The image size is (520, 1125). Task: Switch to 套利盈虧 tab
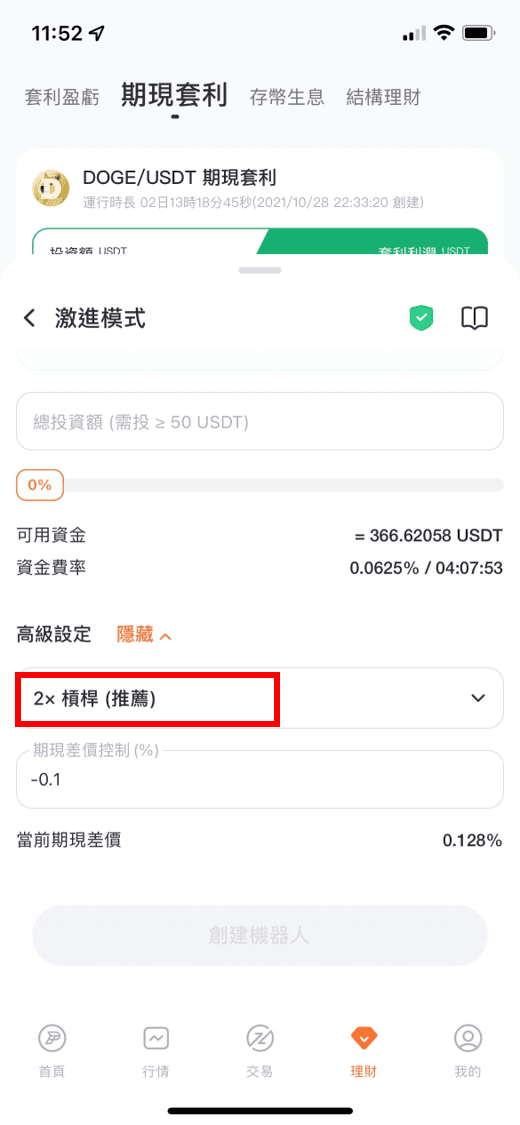(x=62, y=97)
